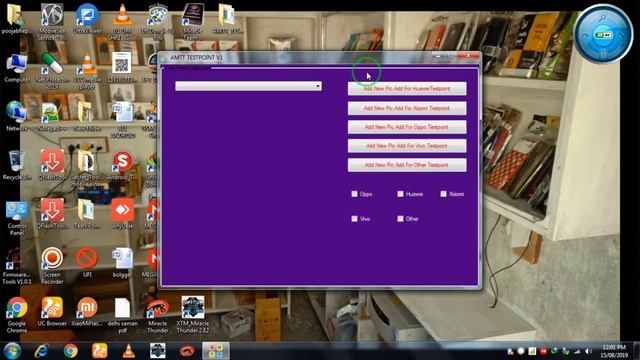Open Mobilesea Service Tool desktop shortcut
This screenshot has height=360, width=640.
click(52, 21)
